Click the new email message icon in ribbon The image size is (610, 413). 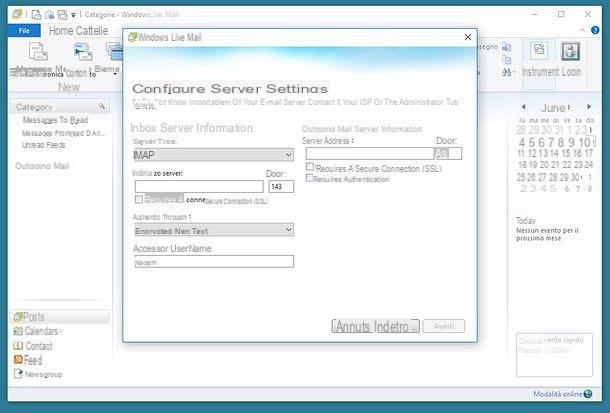tap(38, 52)
